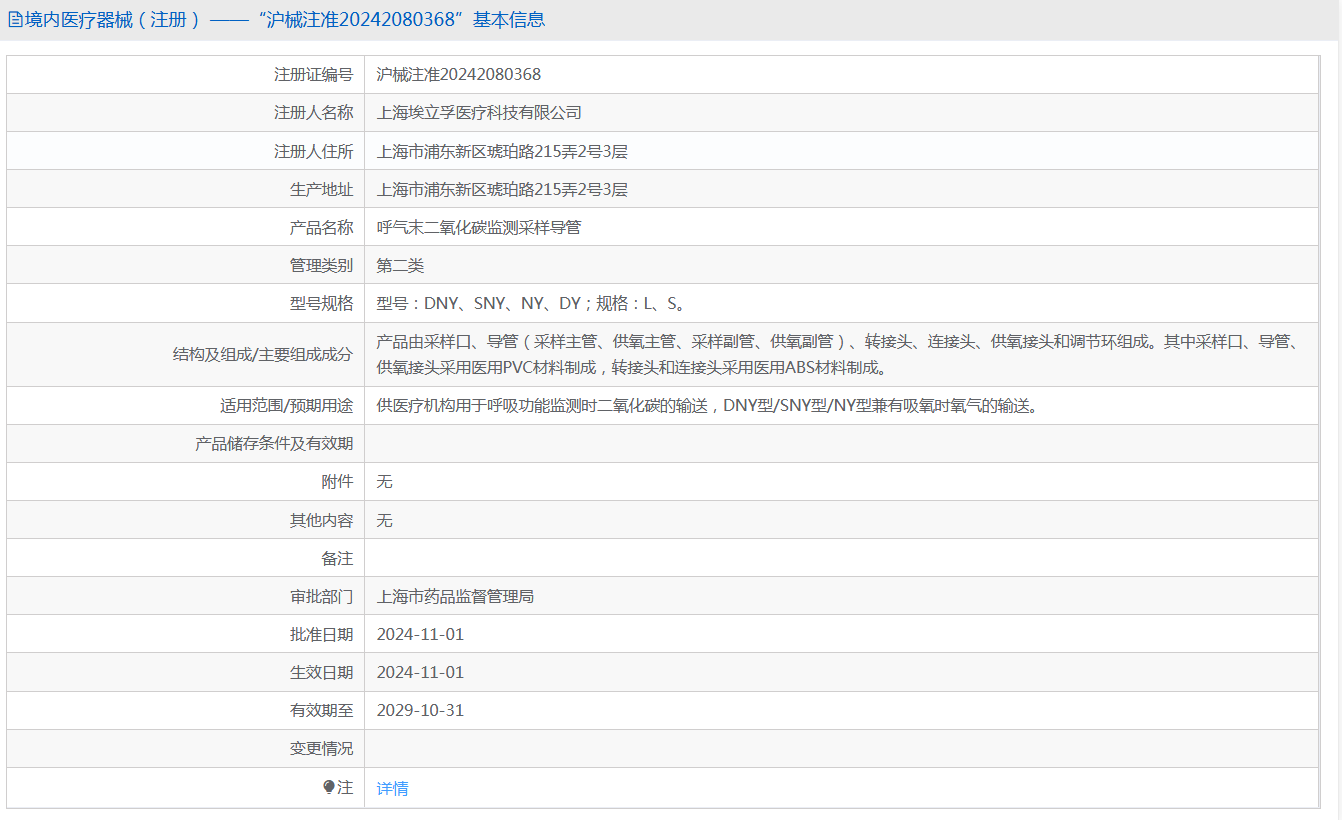Click the 结构及组成/主要组成成分 label
The width and height of the screenshot is (1342, 820).
[x=263, y=354]
